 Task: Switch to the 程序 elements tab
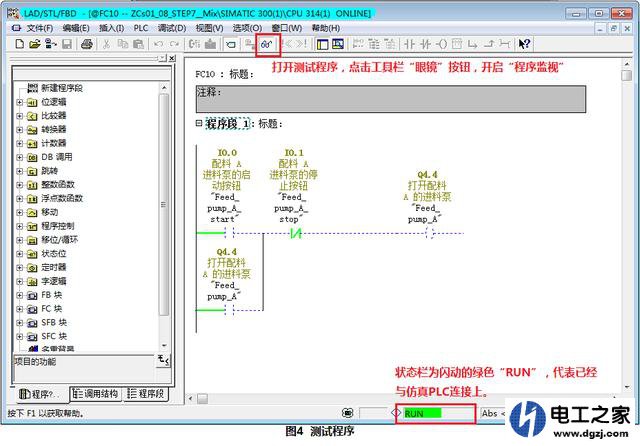tap(41, 394)
